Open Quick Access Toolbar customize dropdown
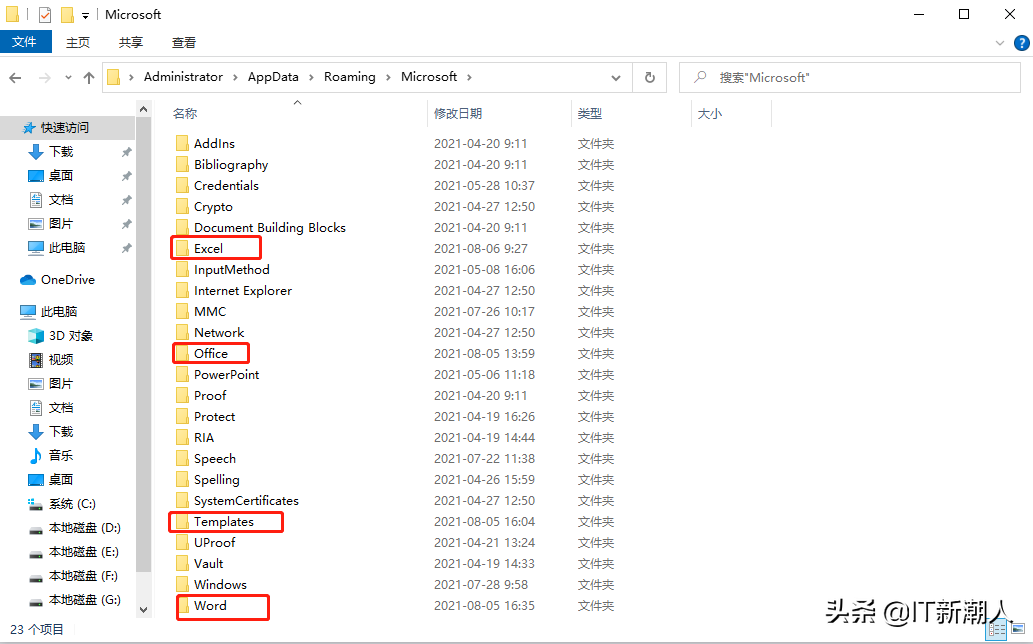1033x644 pixels. click(85, 15)
